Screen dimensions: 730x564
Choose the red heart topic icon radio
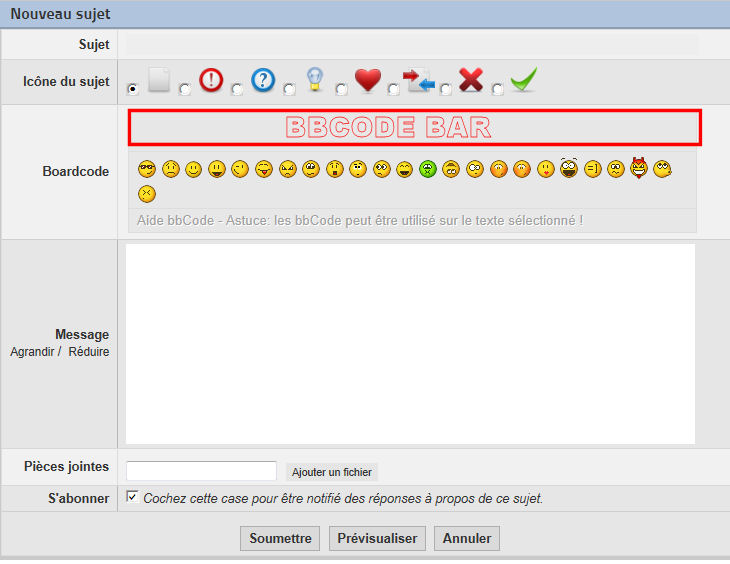(341, 89)
